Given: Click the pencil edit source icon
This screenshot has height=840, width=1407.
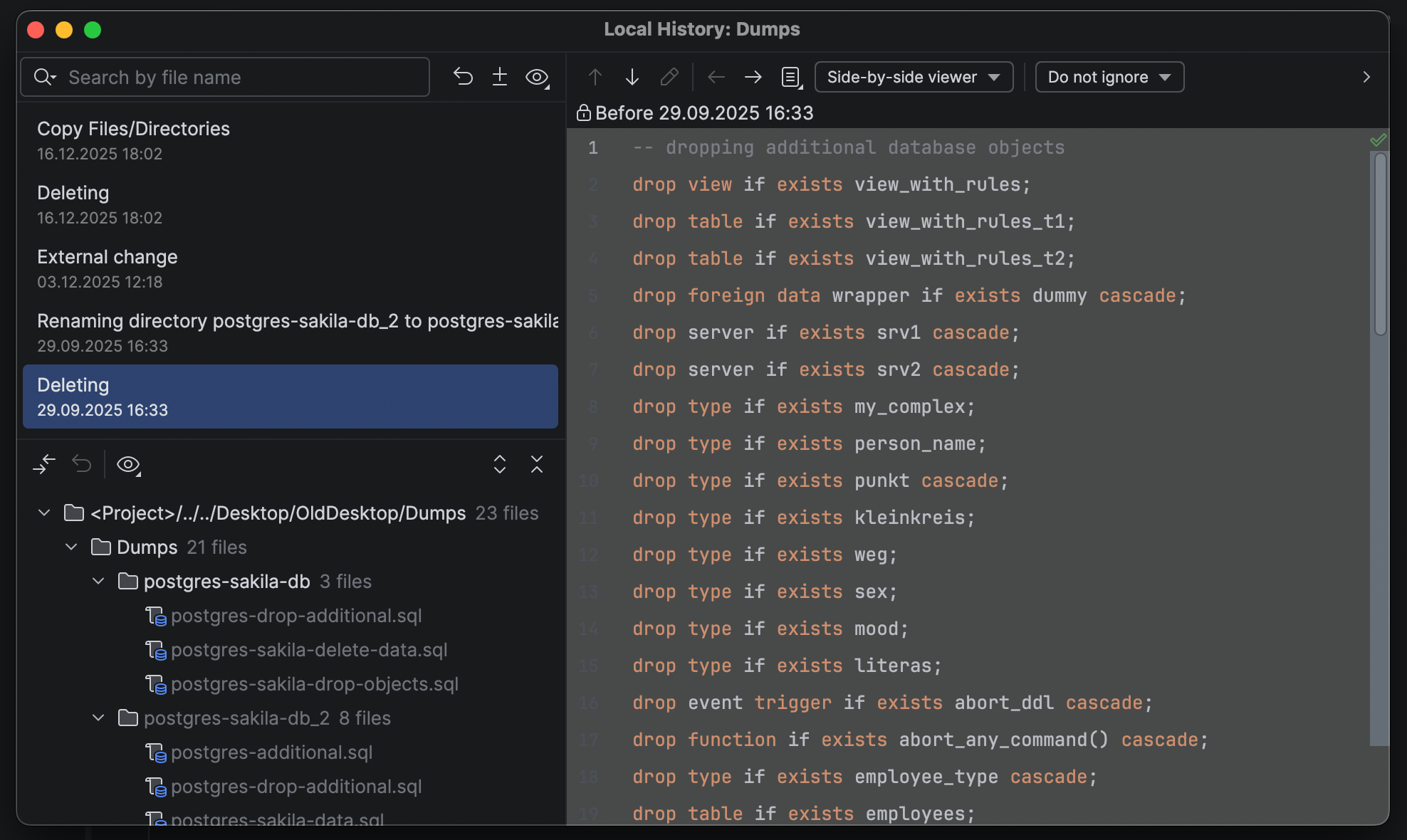Looking at the screenshot, I should tap(669, 77).
